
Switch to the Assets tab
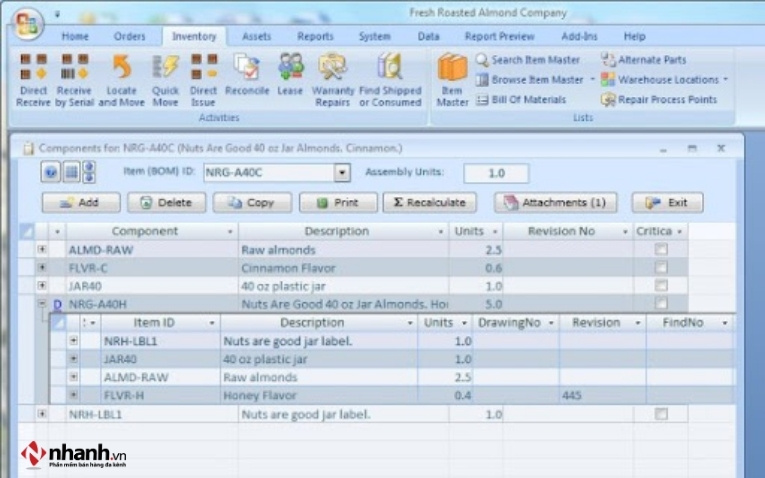point(257,37)
